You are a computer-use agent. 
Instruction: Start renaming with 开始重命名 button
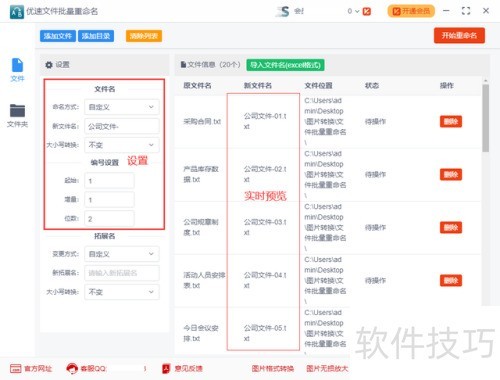[x=459, y=35]
